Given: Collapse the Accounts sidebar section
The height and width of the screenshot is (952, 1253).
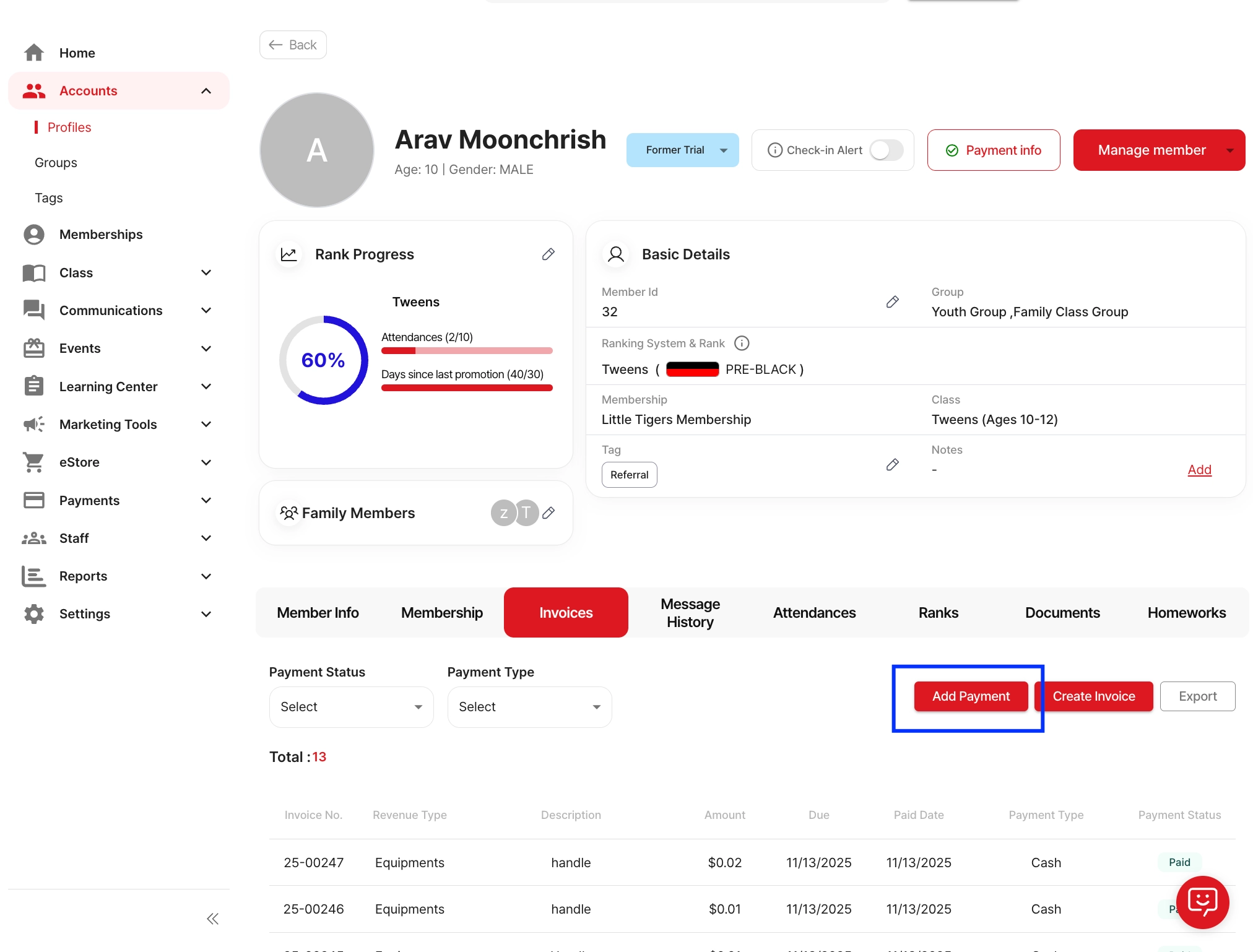Looking at the screenshot, I should (206, 91).
